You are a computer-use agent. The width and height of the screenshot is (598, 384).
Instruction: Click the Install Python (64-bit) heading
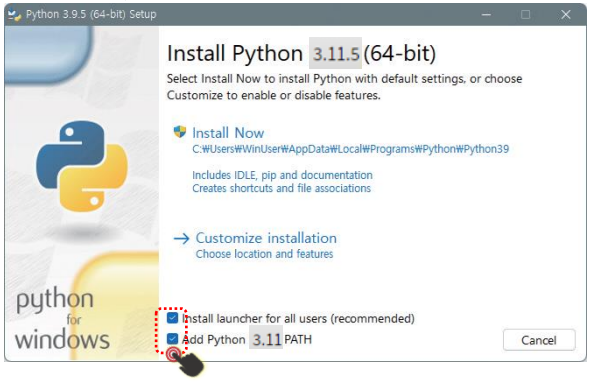tap(301, 53)
